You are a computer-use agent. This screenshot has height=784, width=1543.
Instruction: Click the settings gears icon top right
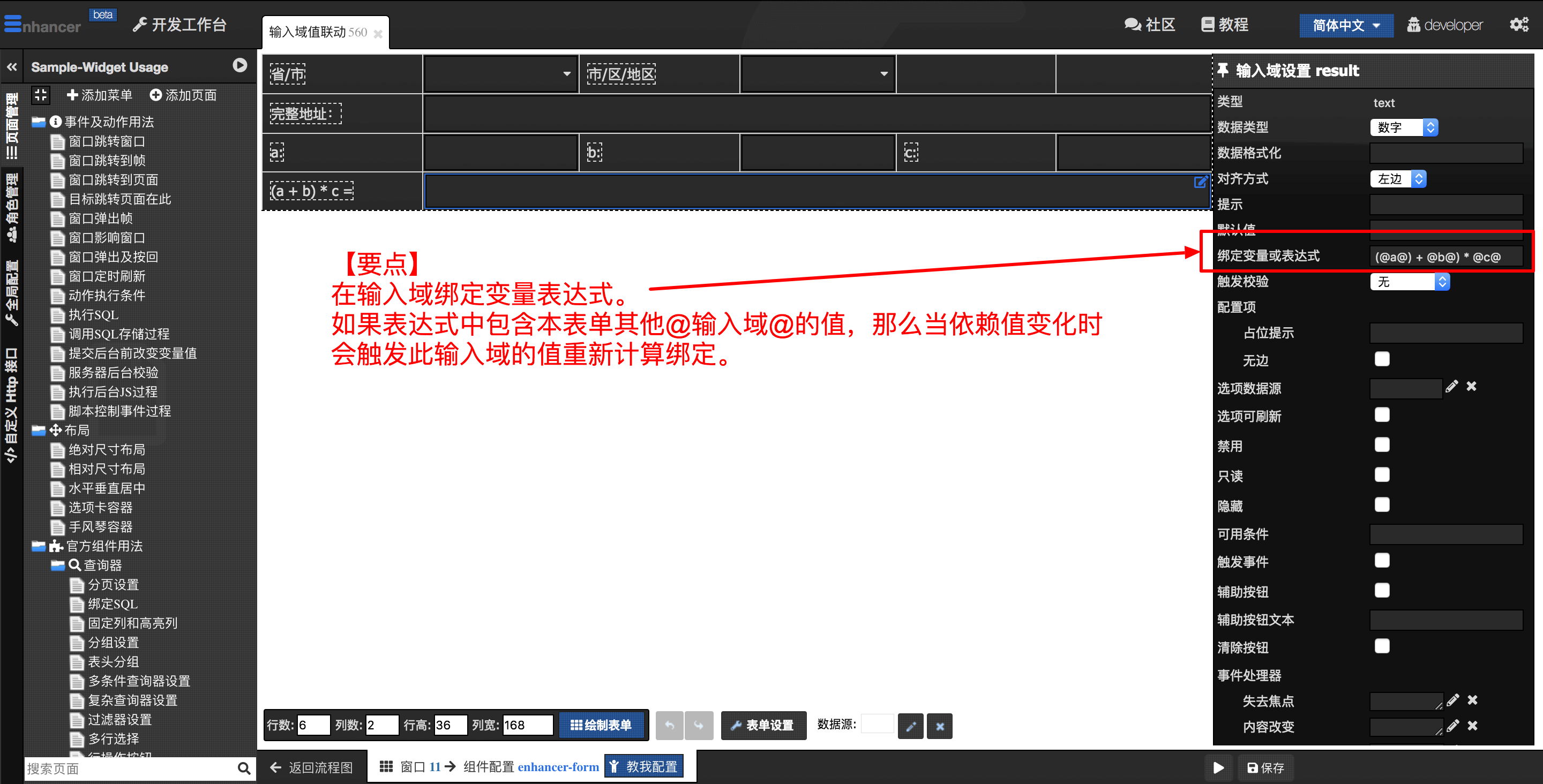coord(1519,25)
